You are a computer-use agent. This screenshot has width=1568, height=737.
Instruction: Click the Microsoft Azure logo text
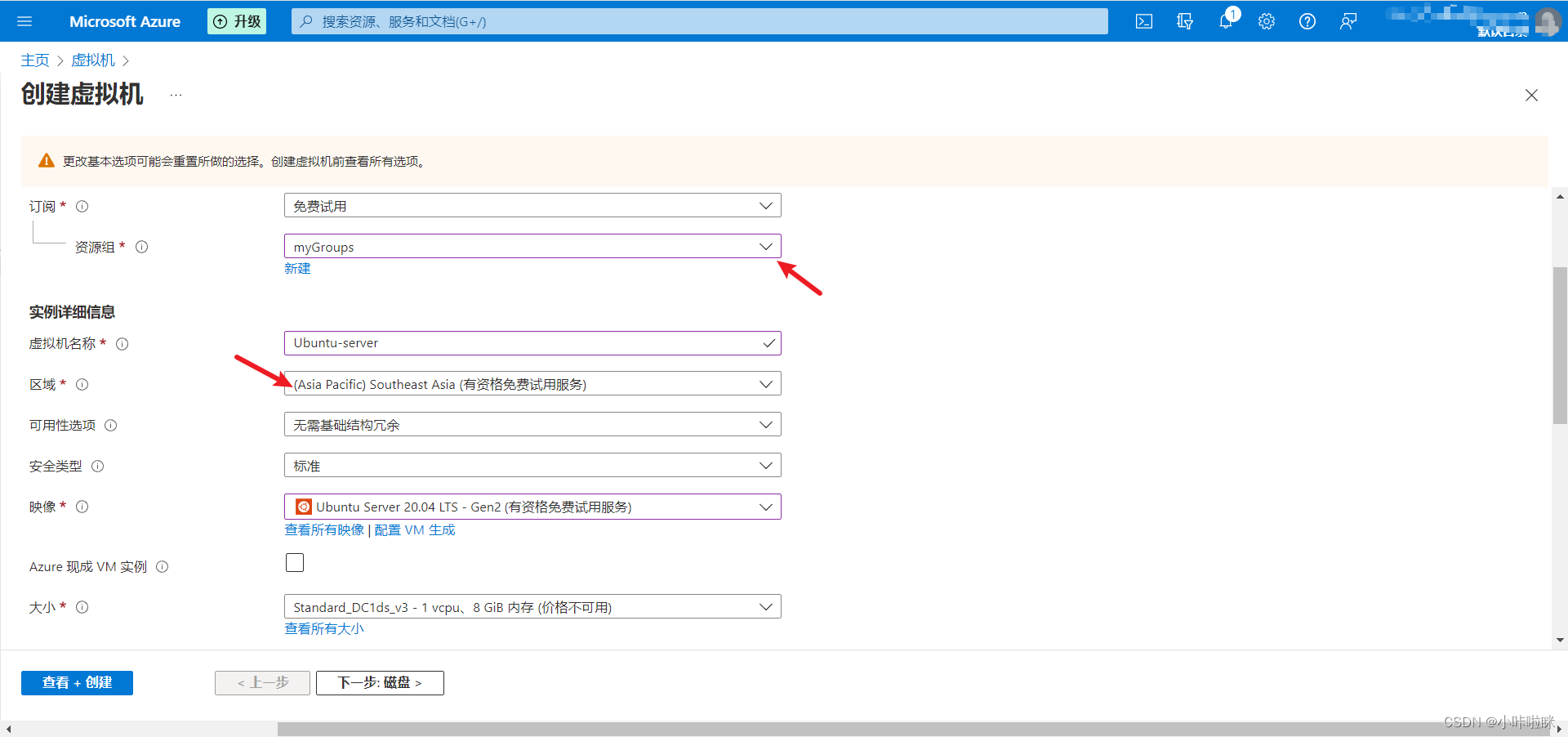pos(125,21)
